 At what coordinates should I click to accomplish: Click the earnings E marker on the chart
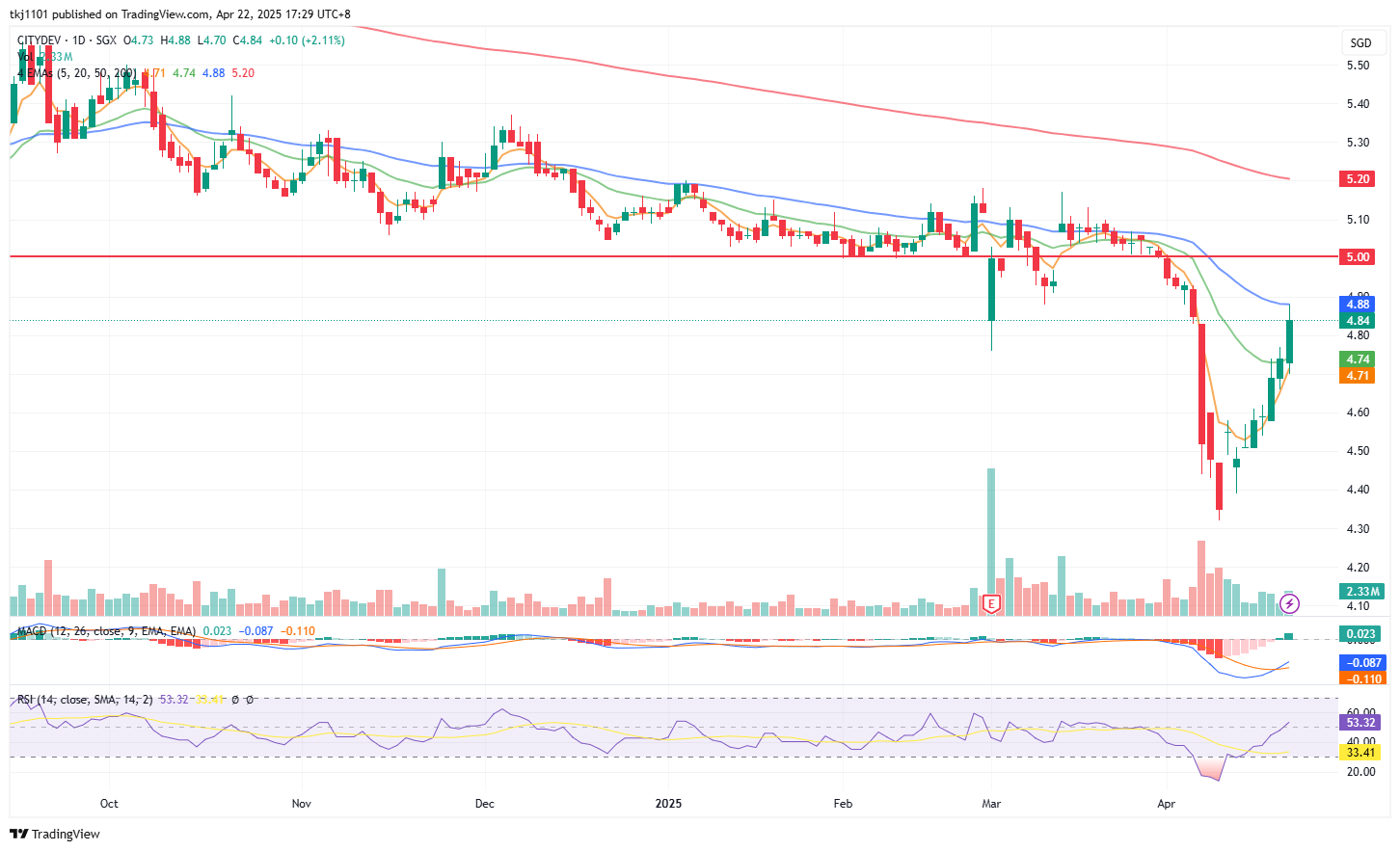point(990,604)
